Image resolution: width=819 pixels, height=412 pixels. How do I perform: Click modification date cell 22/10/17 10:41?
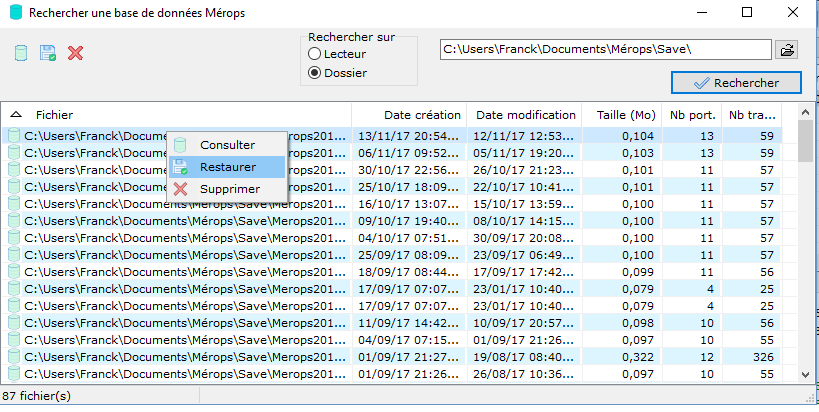[524, 187]
